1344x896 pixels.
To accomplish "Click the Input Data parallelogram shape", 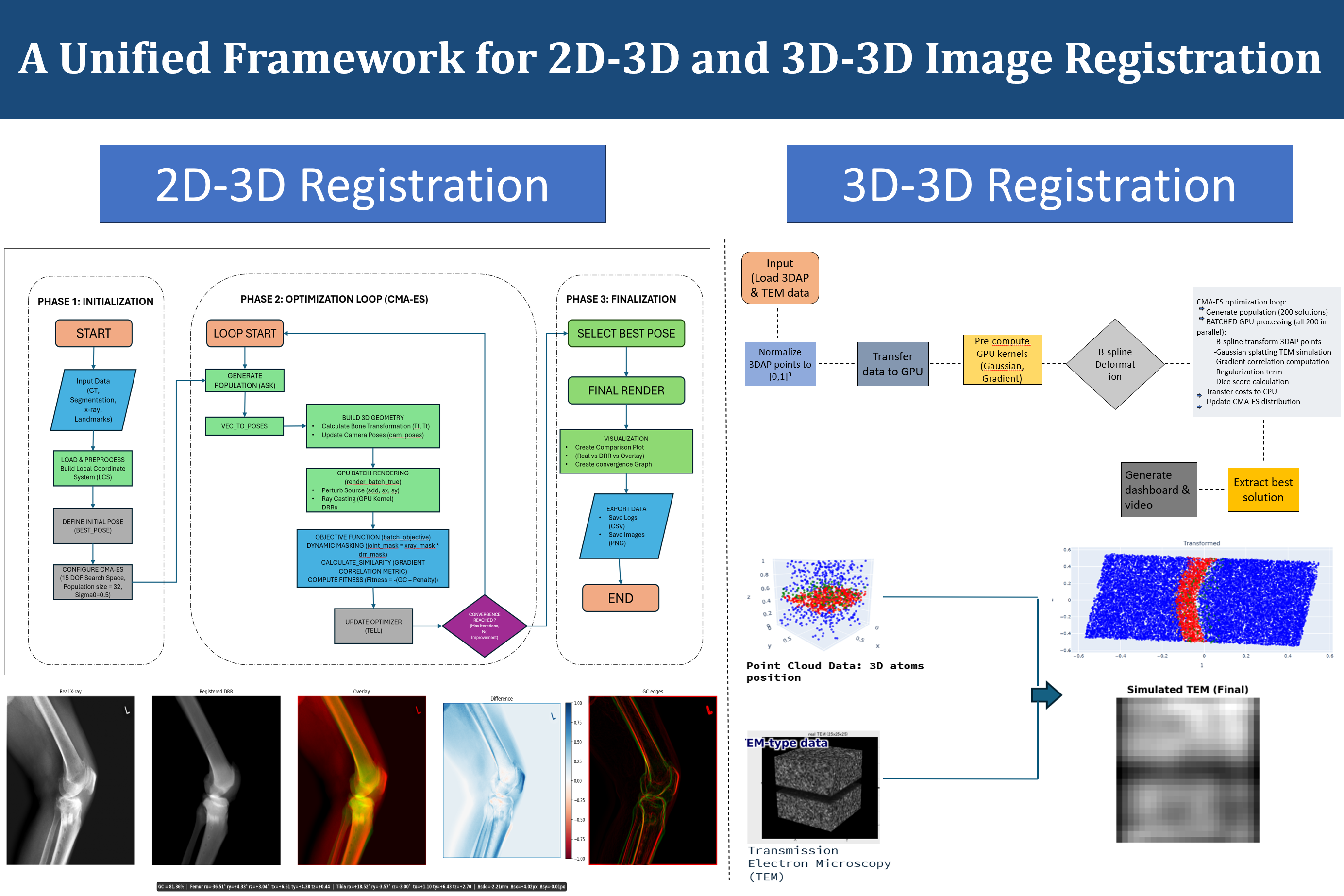I will [x=93, y=399].
